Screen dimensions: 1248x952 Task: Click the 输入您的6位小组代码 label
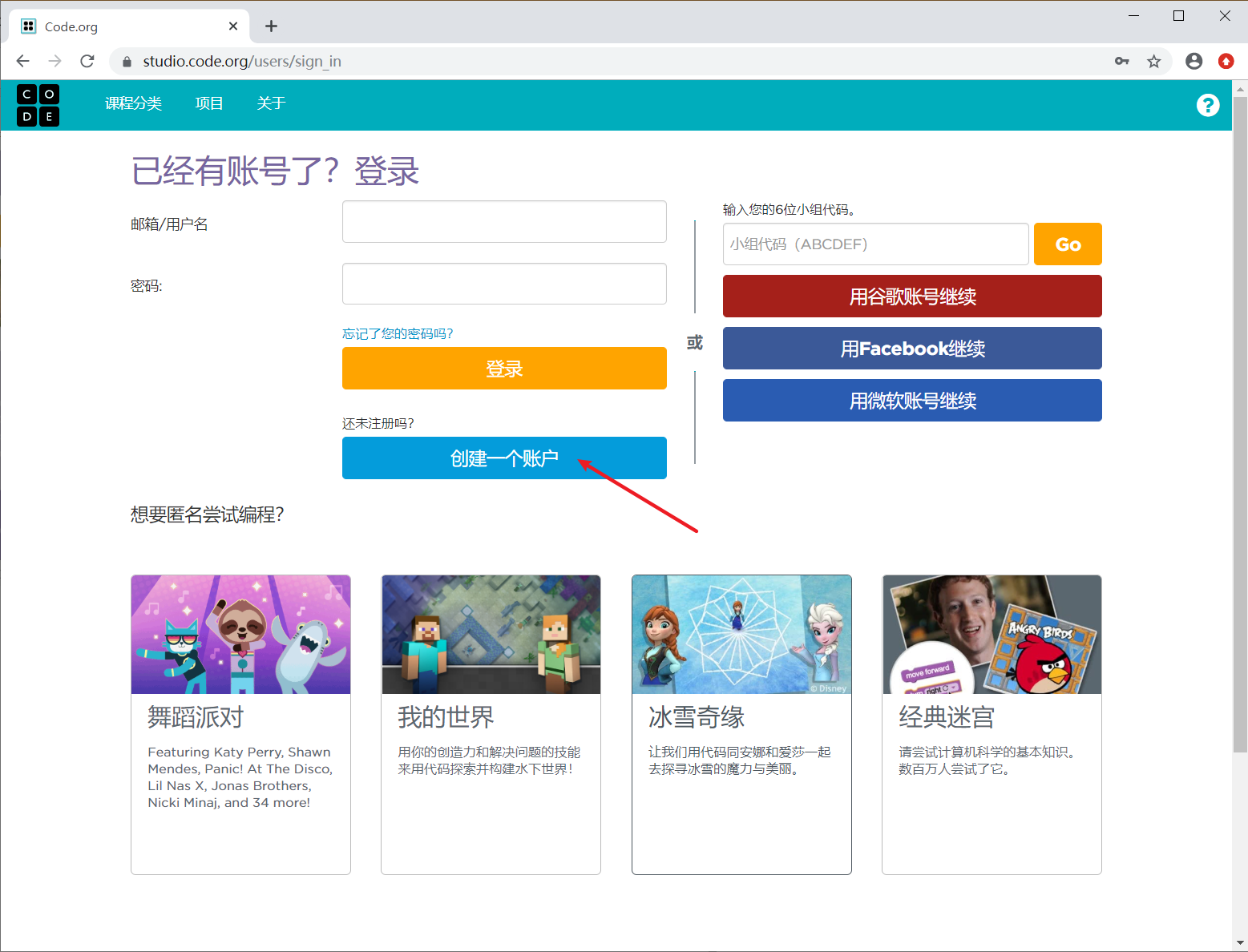(x=789, y=209)
